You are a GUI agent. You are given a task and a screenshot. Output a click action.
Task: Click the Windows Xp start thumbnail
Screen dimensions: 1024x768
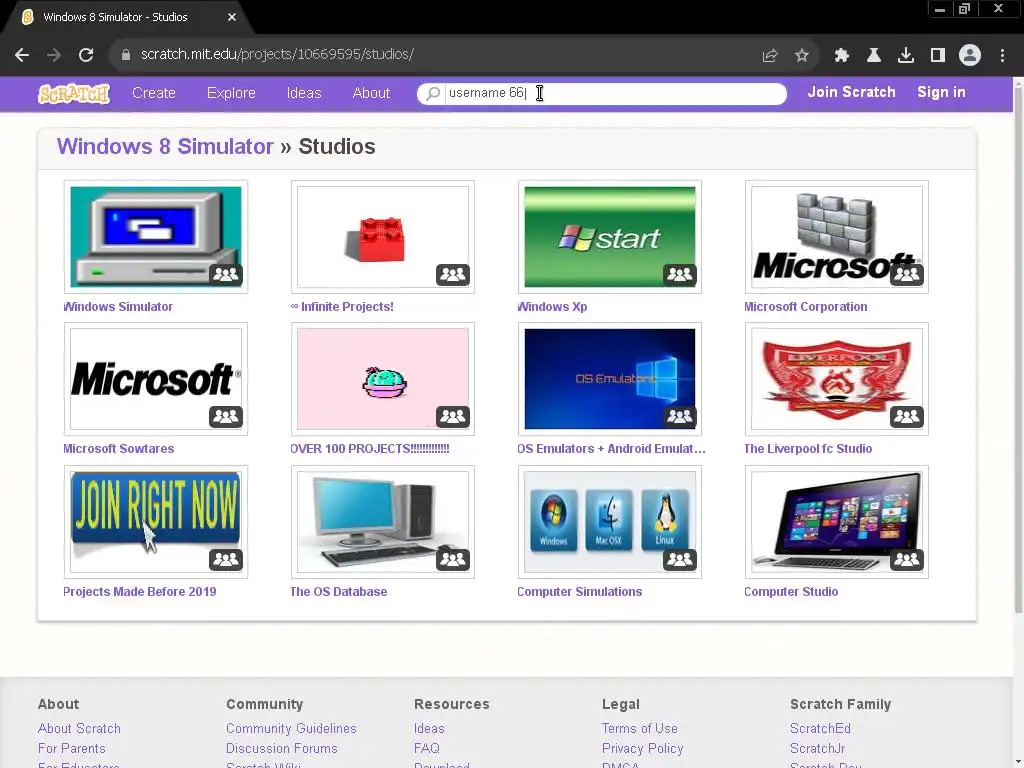pos(610,237)
